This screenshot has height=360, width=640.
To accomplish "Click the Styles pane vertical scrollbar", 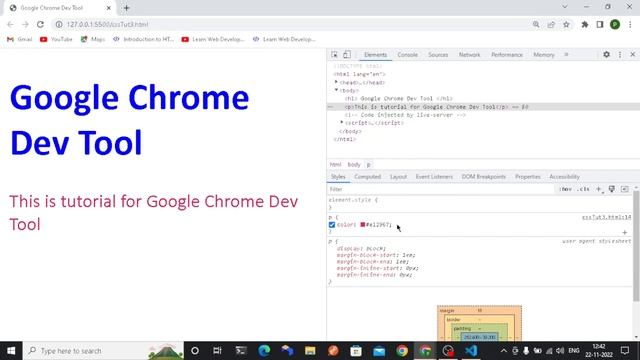I will tap(636, 247).
